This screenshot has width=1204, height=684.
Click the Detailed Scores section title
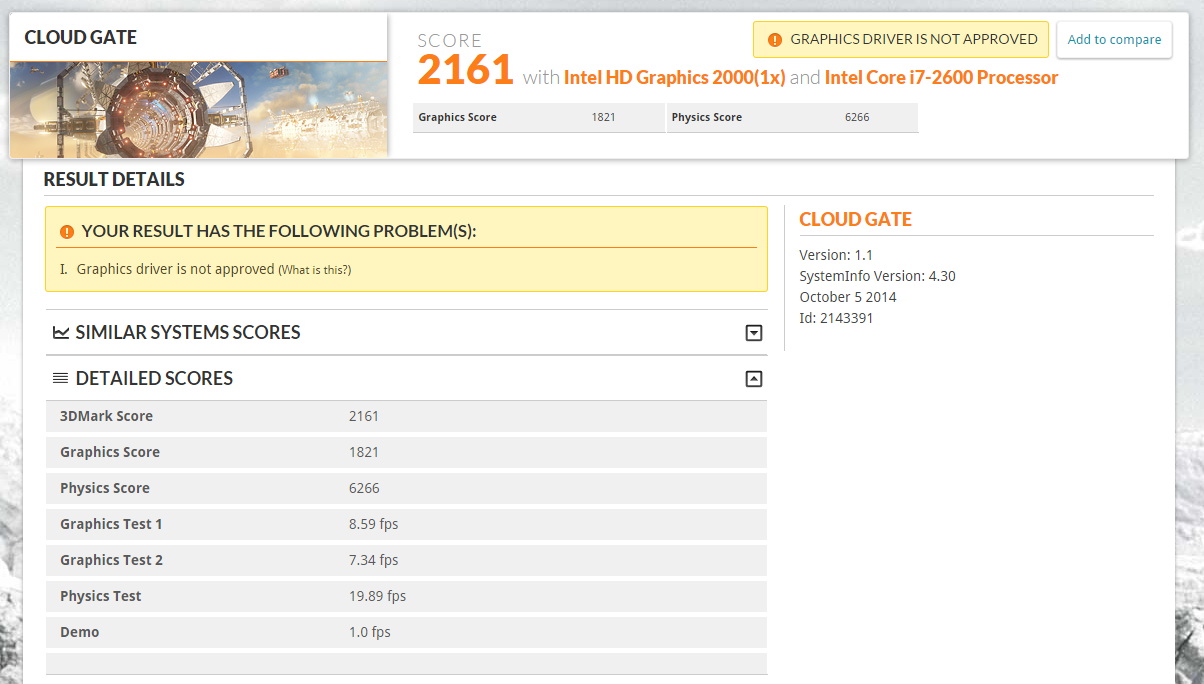click(x=154, y=379)
